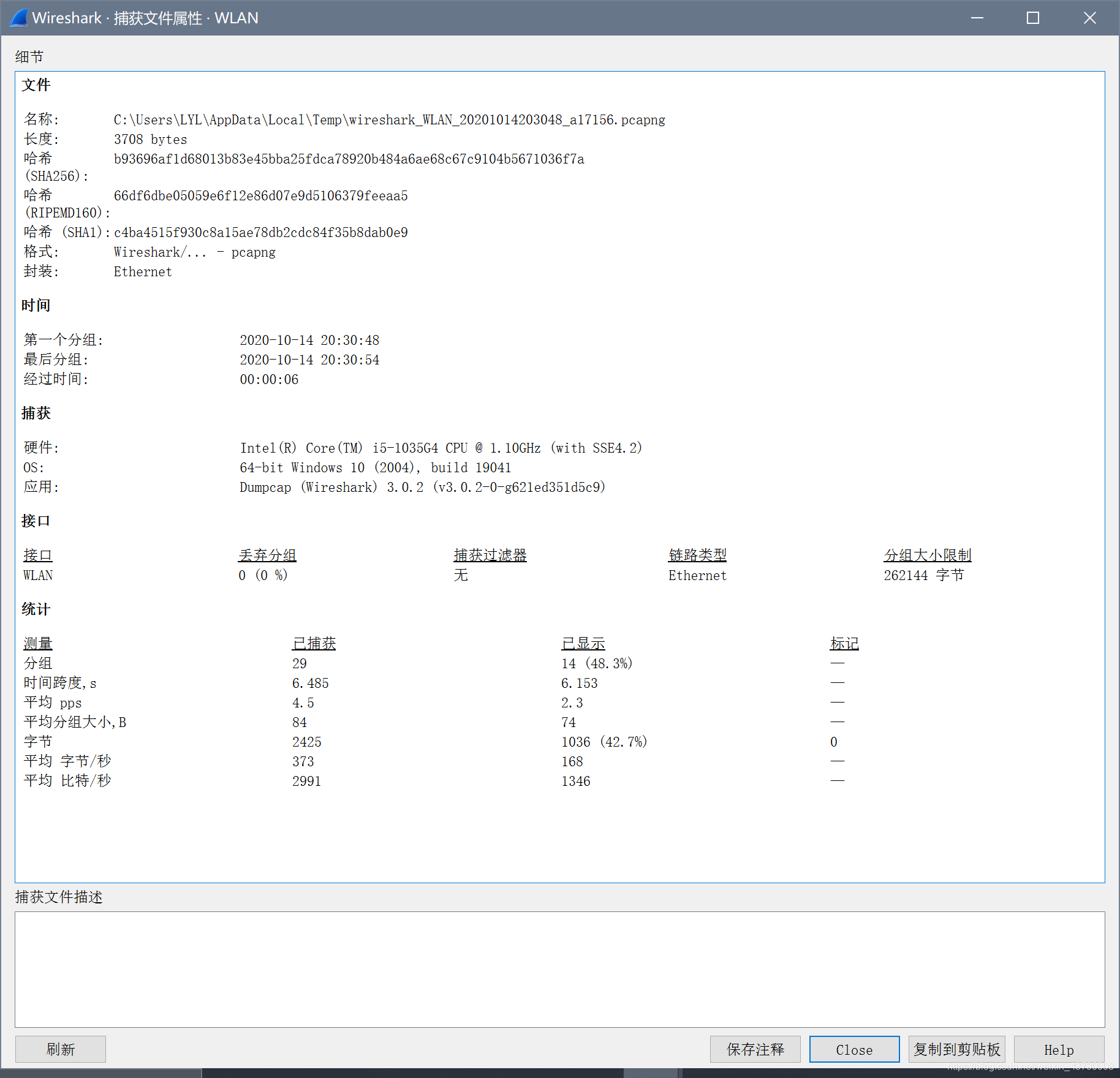Click the captured average pps 4.5
Image resolution: width=1120 pixels, height=1078 pixels.
303,703
